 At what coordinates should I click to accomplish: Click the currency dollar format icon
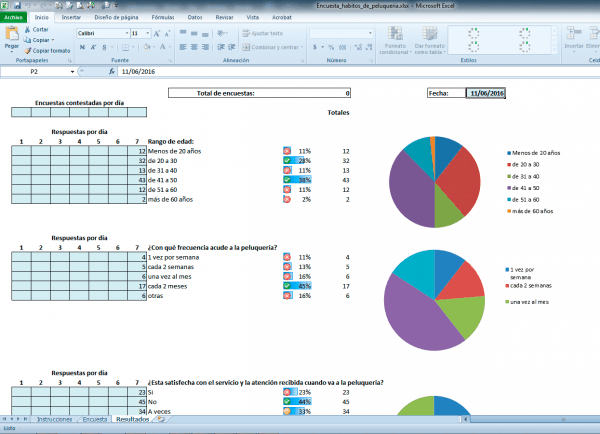[x=315, y=47]
